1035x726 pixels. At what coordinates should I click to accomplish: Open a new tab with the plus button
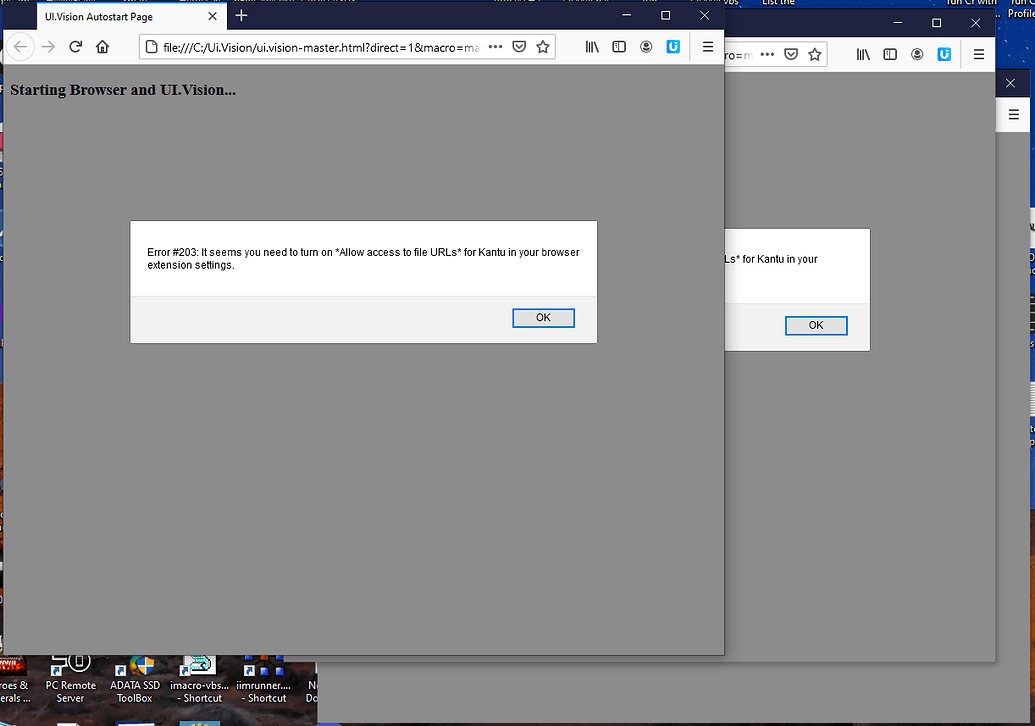241,16
